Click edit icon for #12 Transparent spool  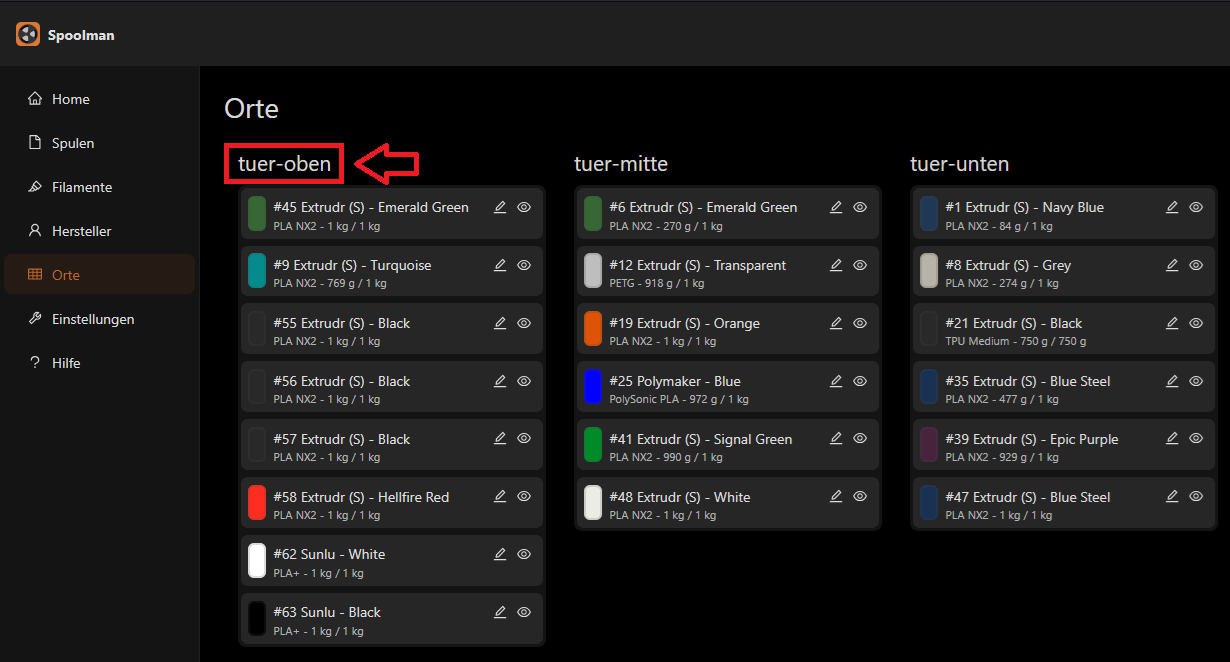point(836,266)
